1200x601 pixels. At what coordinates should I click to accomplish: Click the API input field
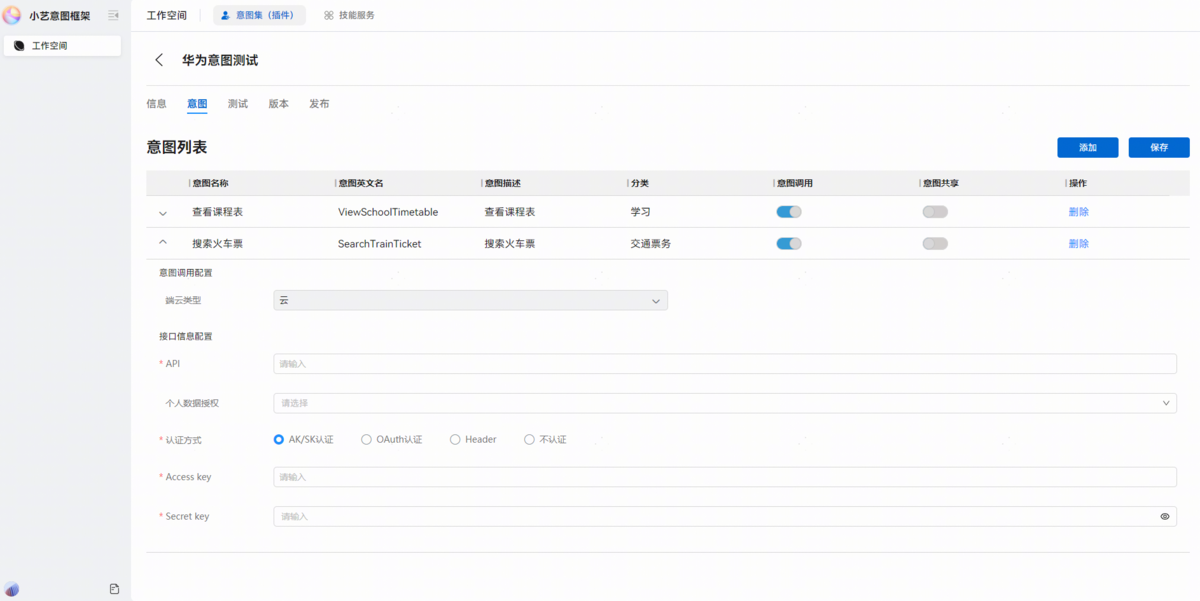(x=724, y=364)
